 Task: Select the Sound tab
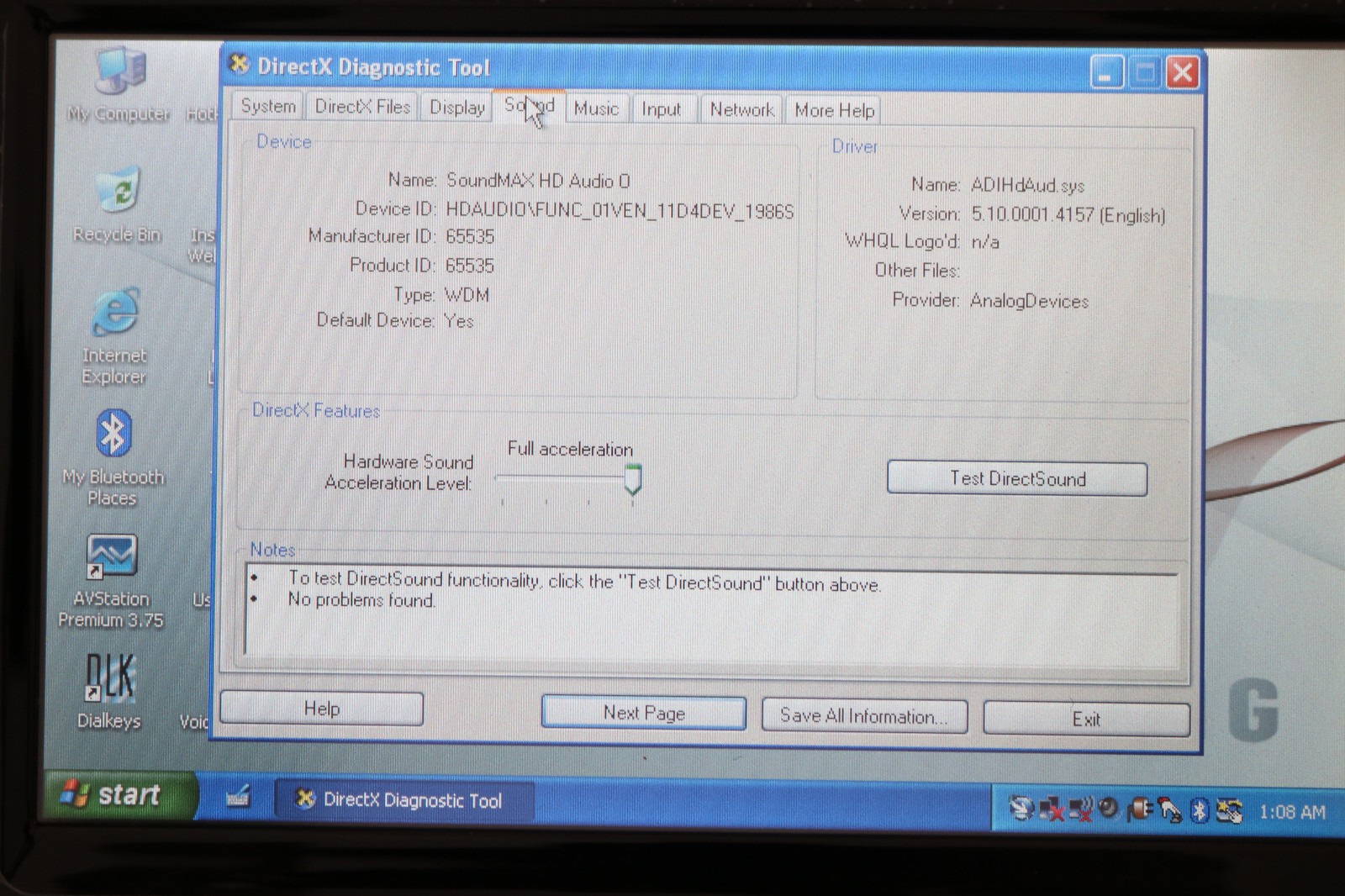click(530, 106)
